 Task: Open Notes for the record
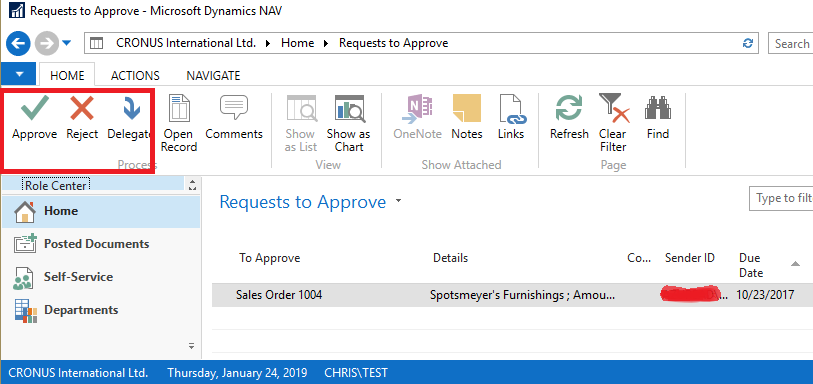click(467, 118)
